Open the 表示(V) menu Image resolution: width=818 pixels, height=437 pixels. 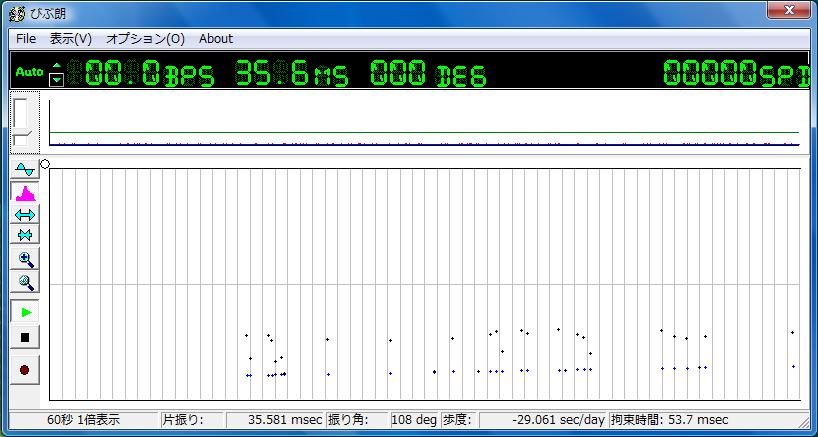pyautogui.click(x=70, y=39)
